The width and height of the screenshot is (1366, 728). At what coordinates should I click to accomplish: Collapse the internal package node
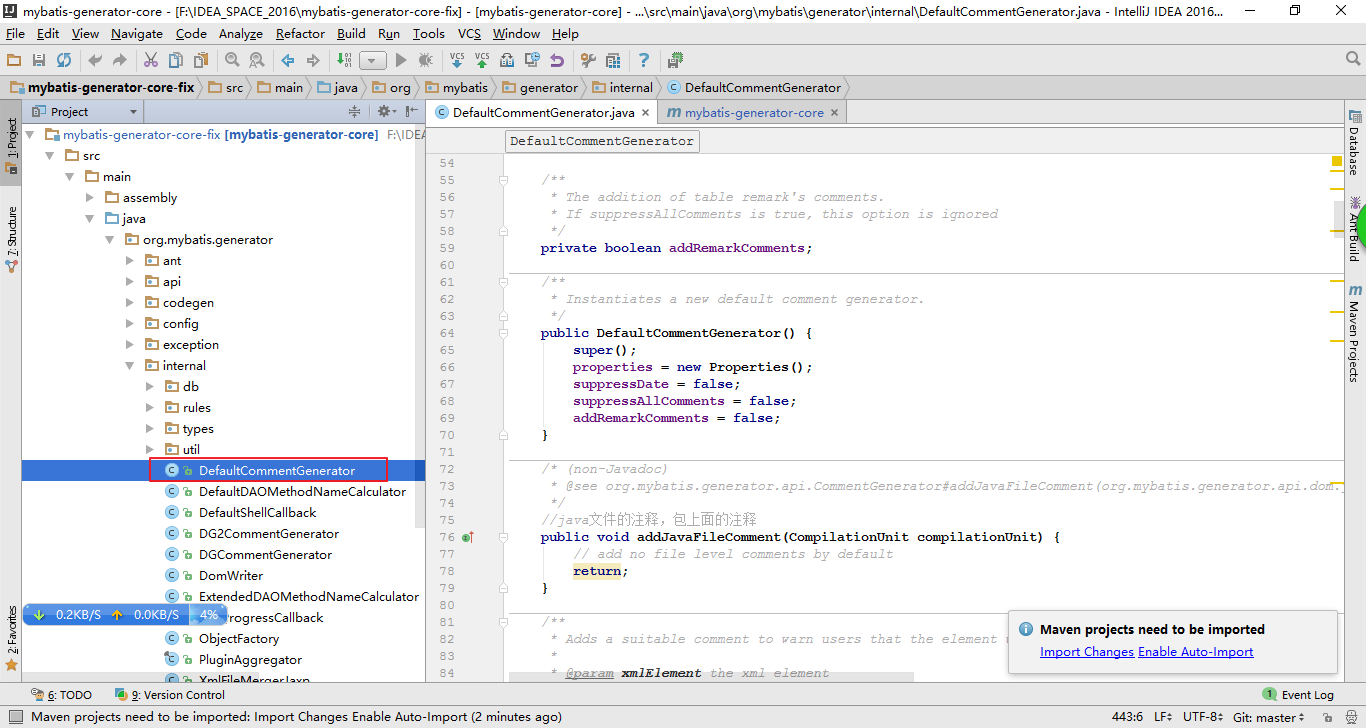130,366
